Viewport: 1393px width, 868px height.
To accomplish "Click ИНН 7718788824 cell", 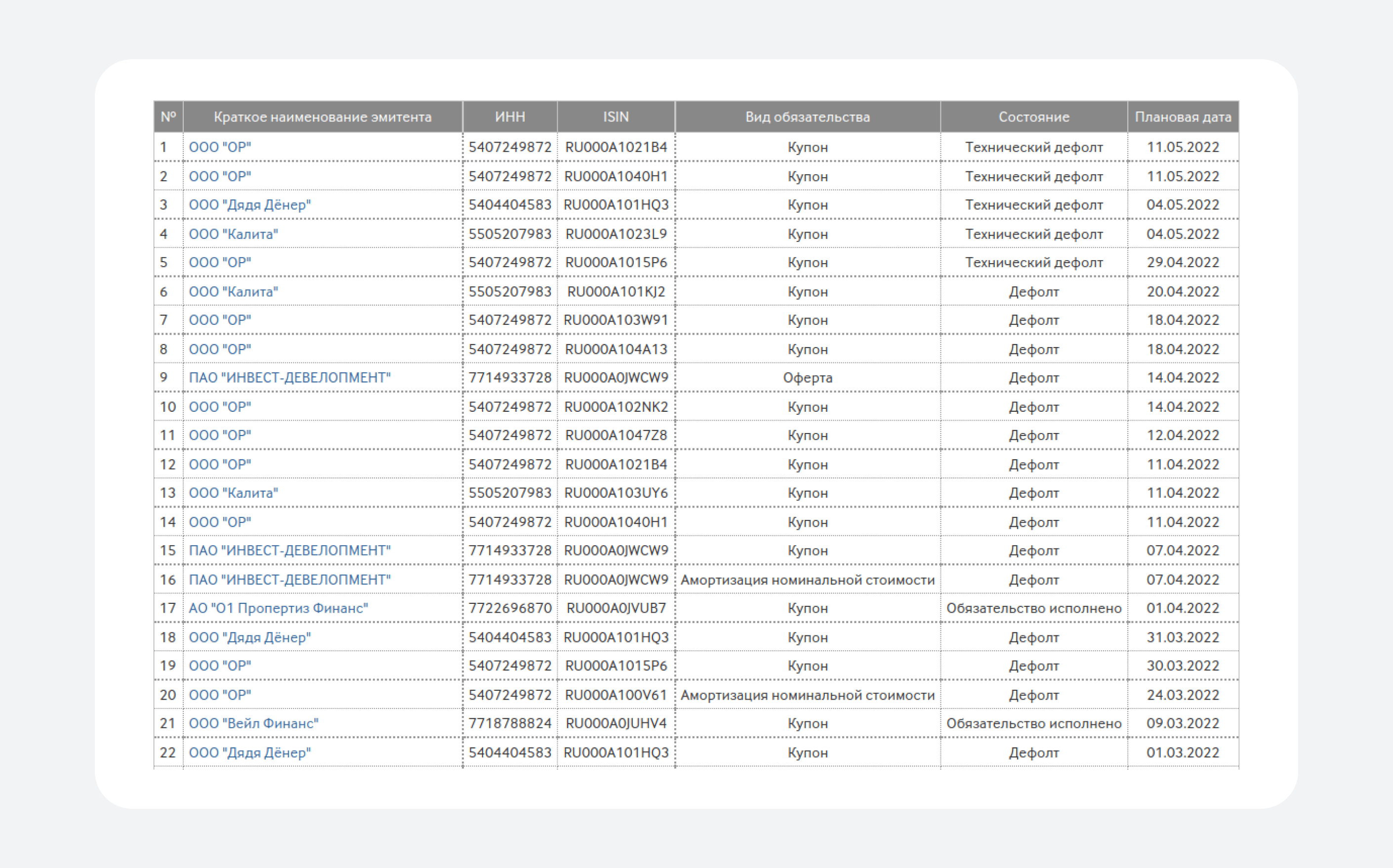I will [510, 723].
